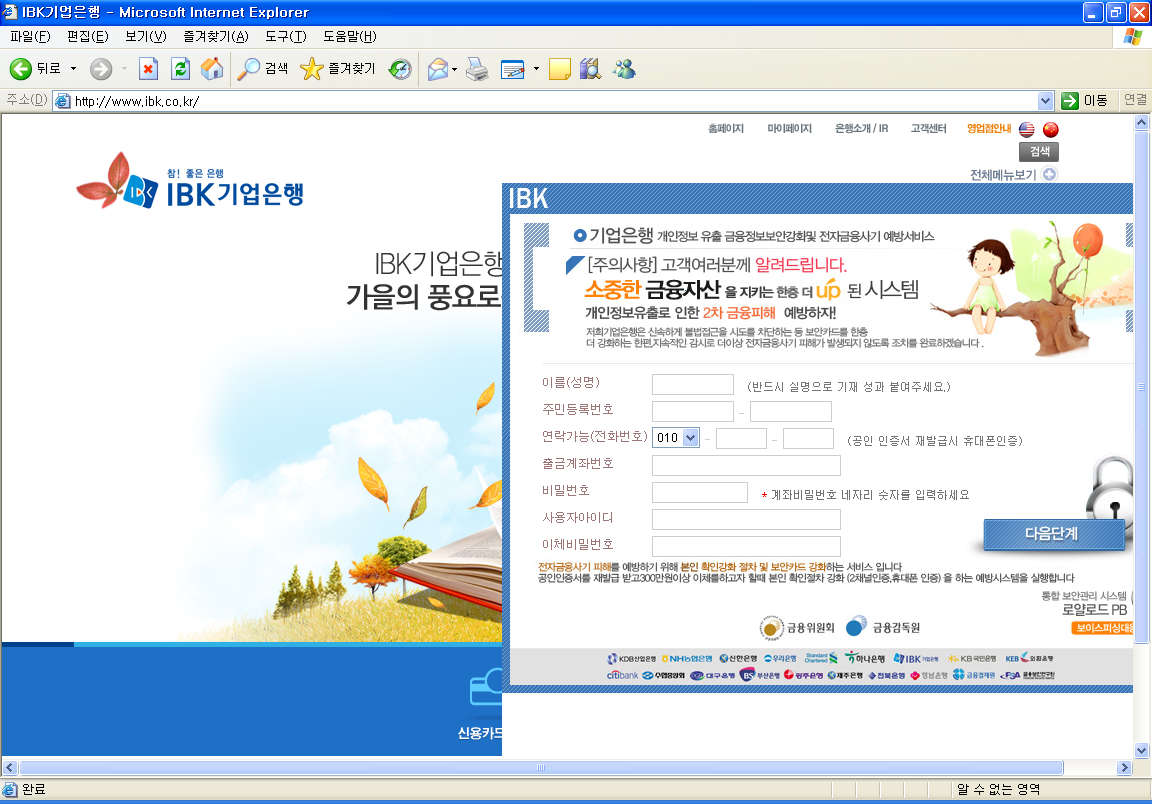Select the China flag language icon
This screenshot has height=804, width=1152.
pos(1051,130)
